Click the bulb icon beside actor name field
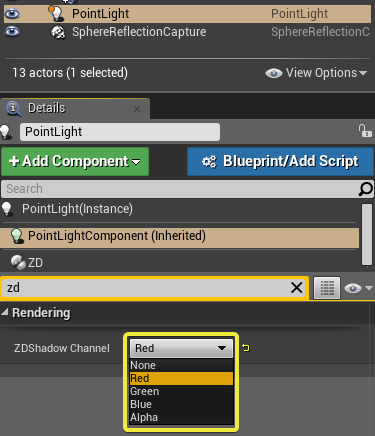This screenshot has width=375, height=436. click(x=6, y=132)
